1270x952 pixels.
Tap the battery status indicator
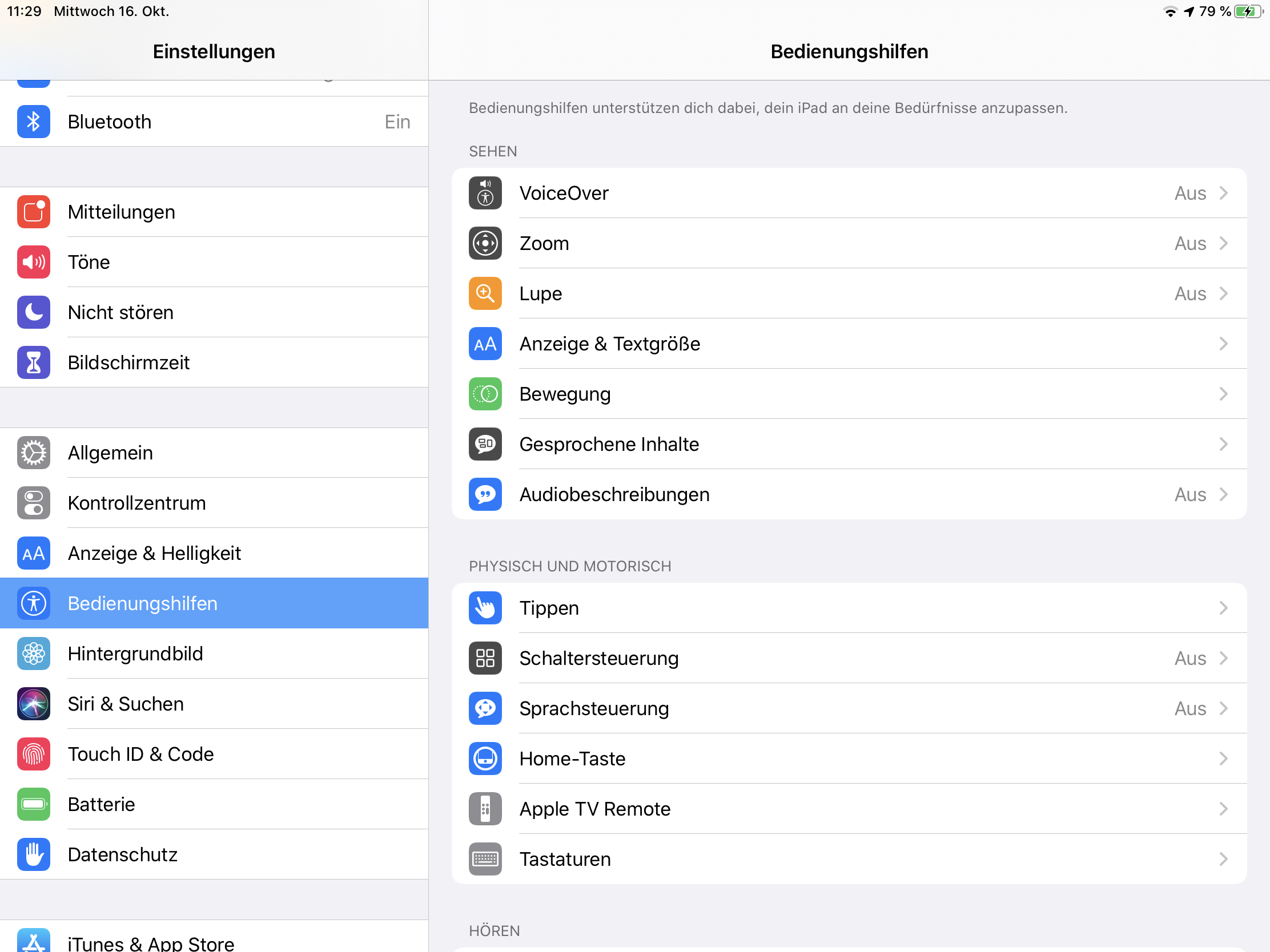(x=1248, y=11)
